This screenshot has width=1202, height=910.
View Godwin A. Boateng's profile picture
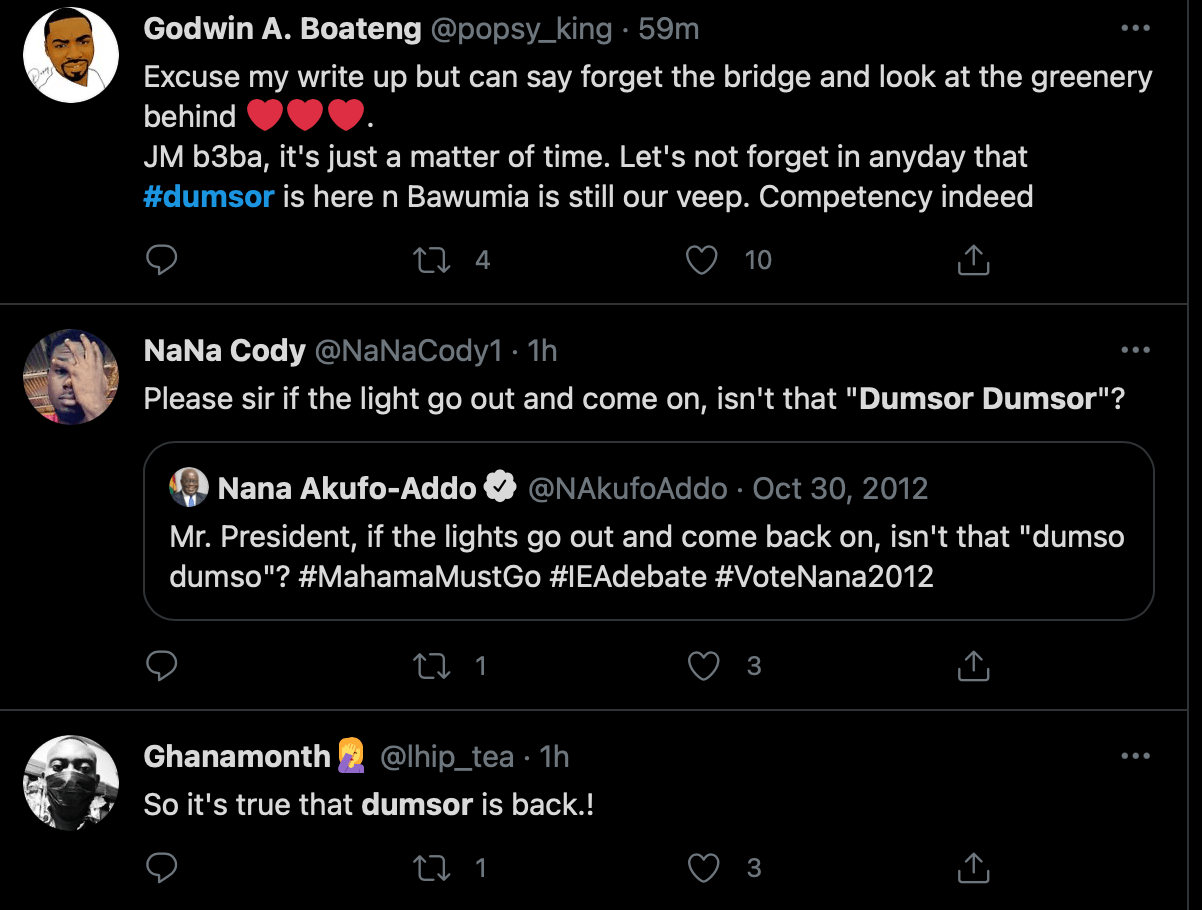coord(71,54)
